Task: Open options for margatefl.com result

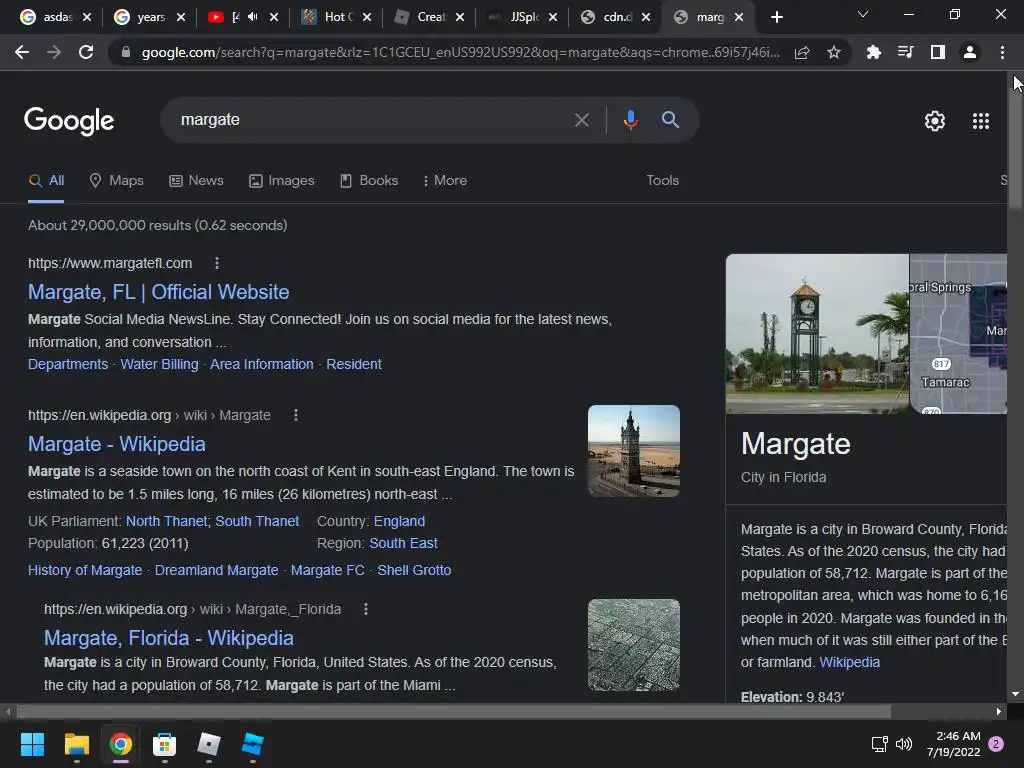Action: pos(217,263)
